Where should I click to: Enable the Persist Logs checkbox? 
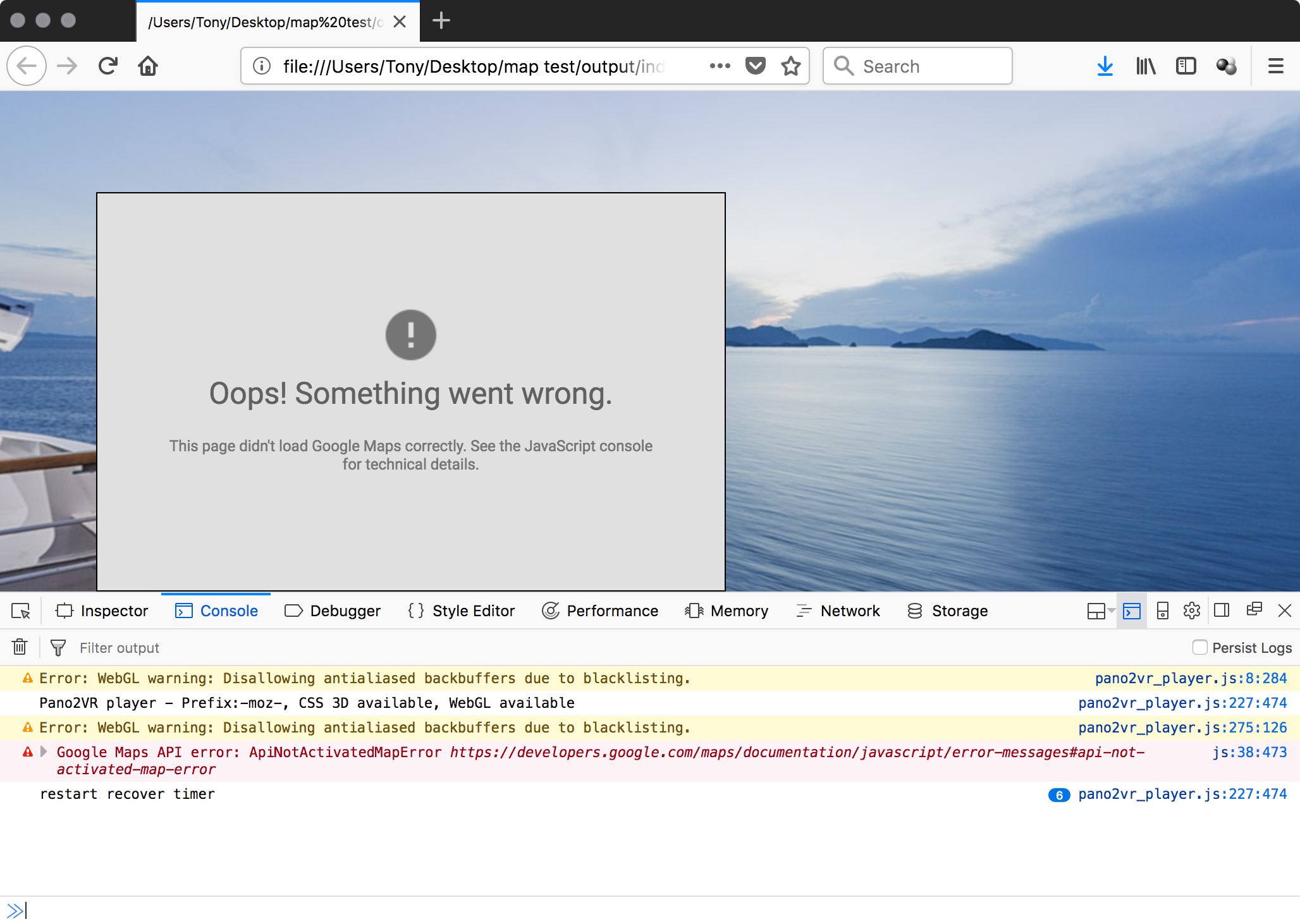tap(1199, 647)
